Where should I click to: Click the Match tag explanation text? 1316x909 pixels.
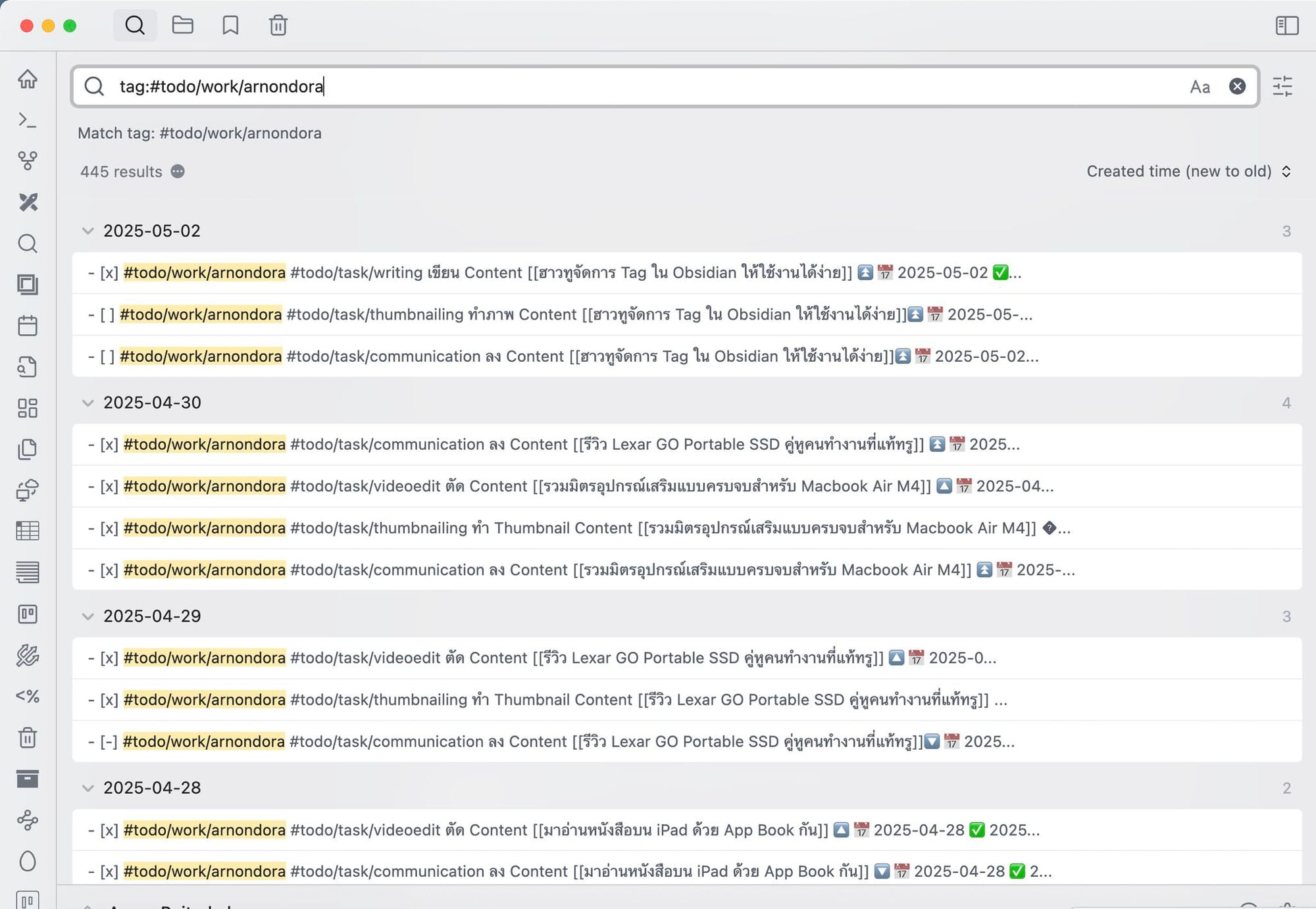tap(199, 134)
